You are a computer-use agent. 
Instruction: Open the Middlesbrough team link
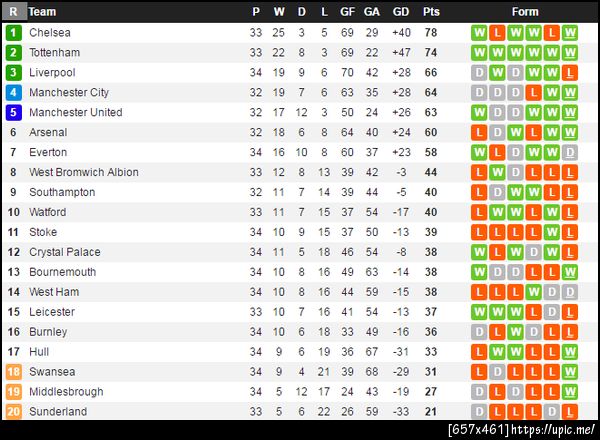tap(66, 392)
